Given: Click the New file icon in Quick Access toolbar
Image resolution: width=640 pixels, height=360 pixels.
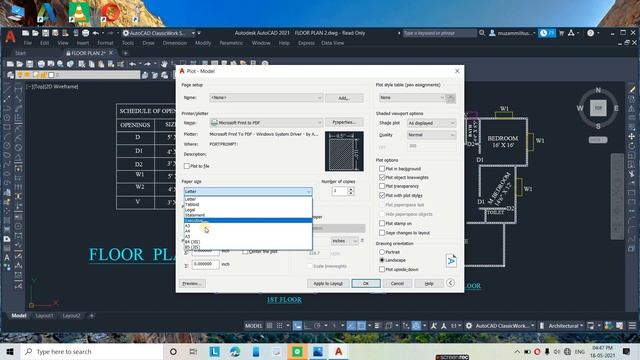Looking at the screenshot, I should (x=26, y=33).
